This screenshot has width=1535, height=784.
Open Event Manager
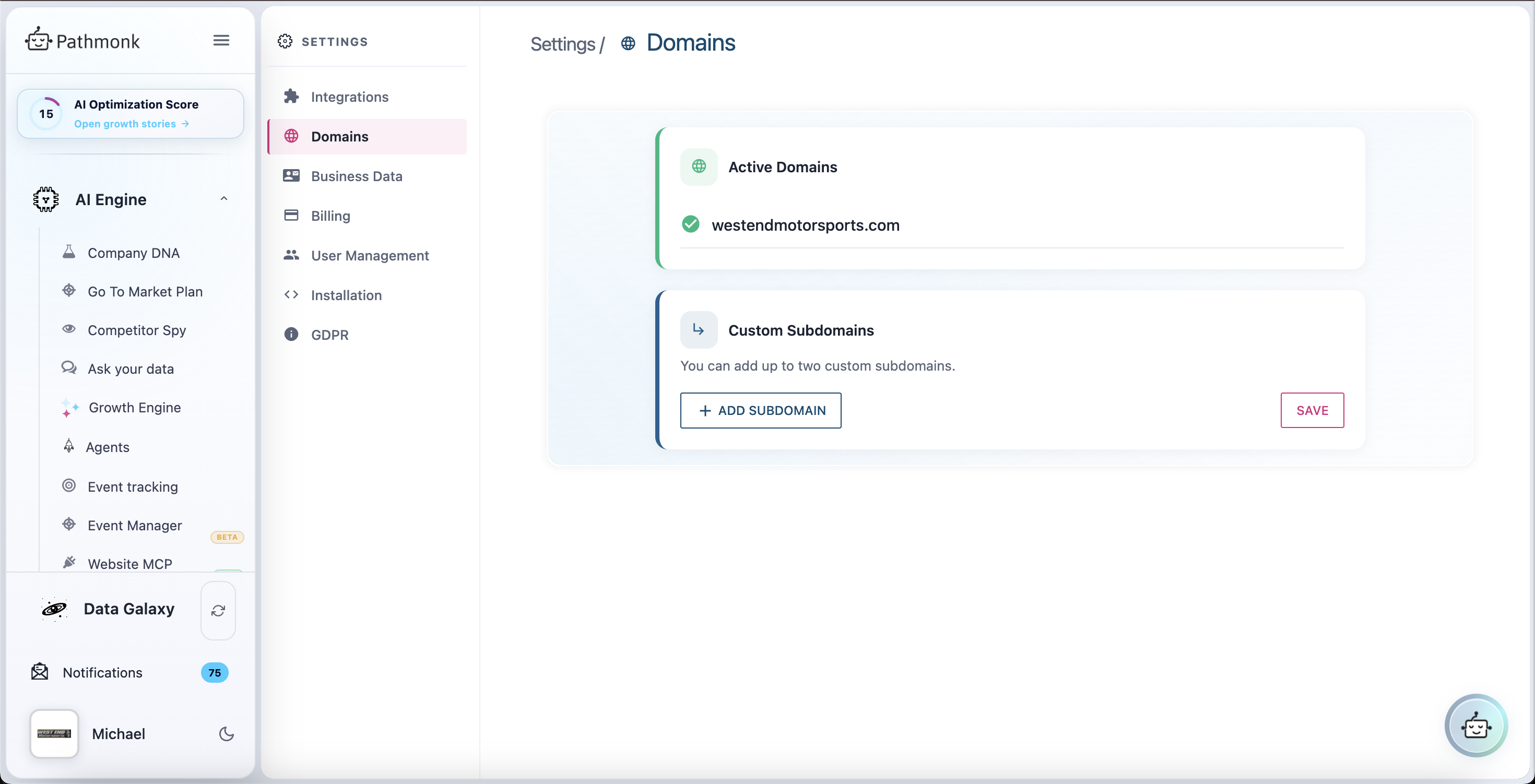[135, 526]
